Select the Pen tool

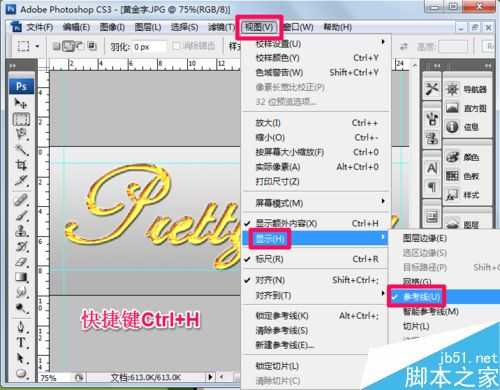[x=21, y=327]
